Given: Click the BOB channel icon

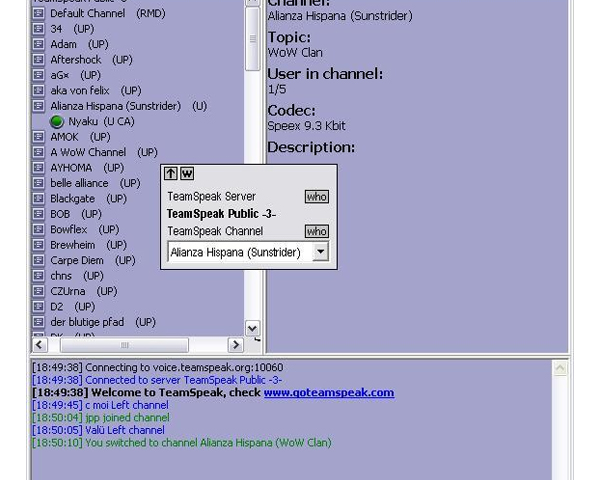Looking at the screenshot, I should click(x=38, y=214).
